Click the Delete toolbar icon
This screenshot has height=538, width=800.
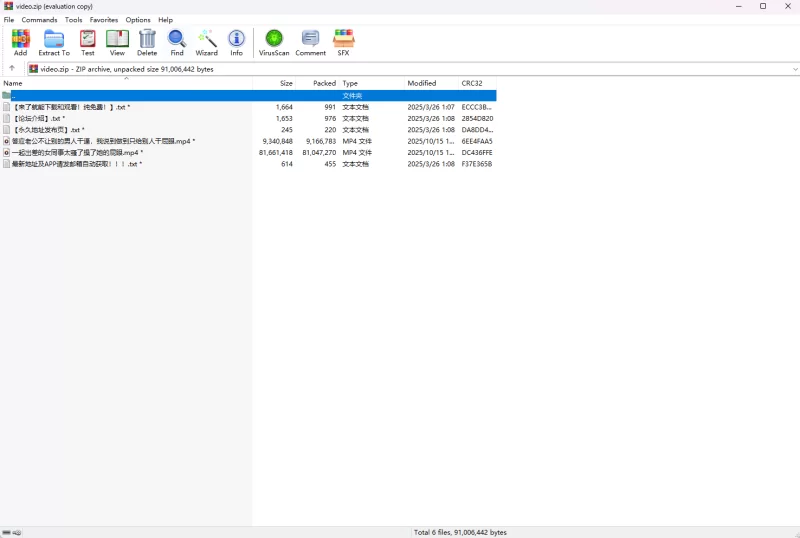pyautogui.click(x=147, y=42)
